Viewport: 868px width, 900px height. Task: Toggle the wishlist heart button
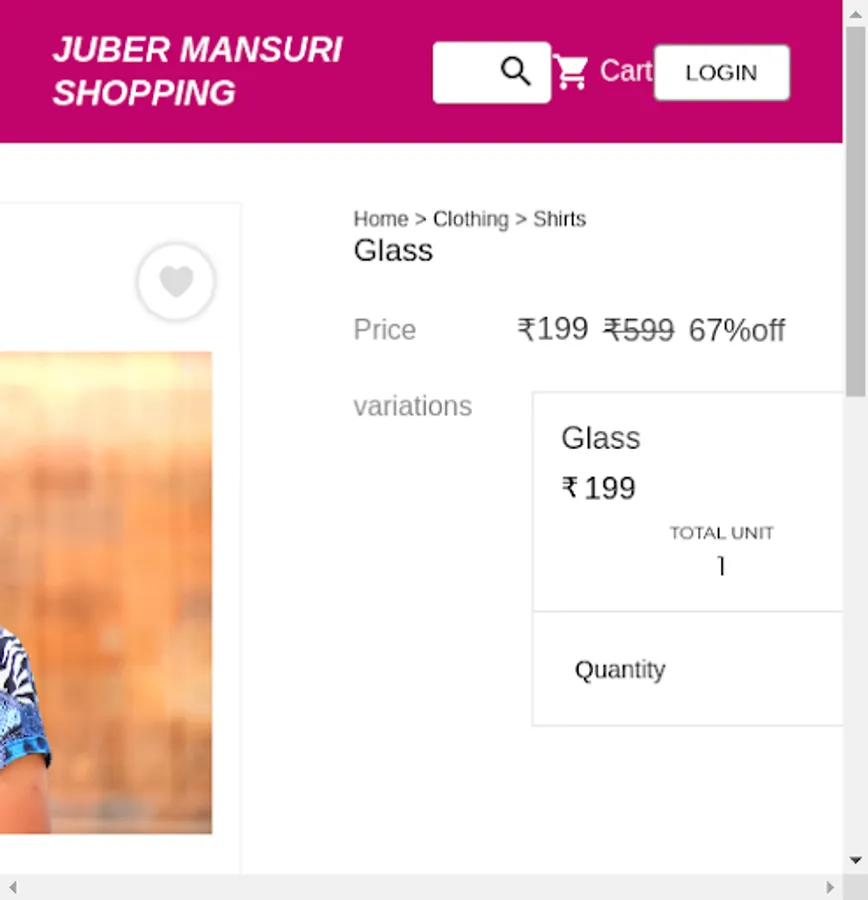coord(176,281)
